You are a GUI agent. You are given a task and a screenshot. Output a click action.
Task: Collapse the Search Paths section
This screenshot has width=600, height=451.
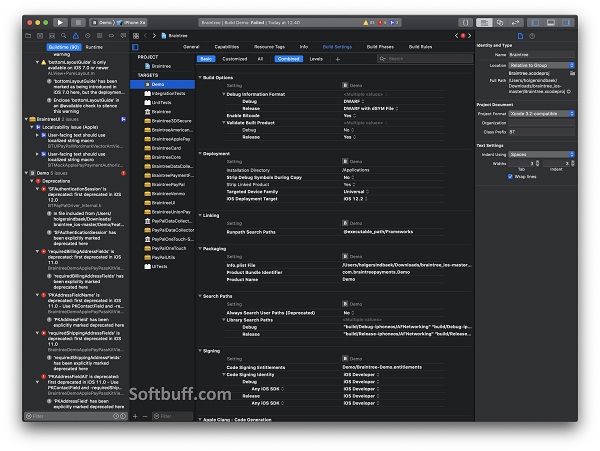pos(200,296)
